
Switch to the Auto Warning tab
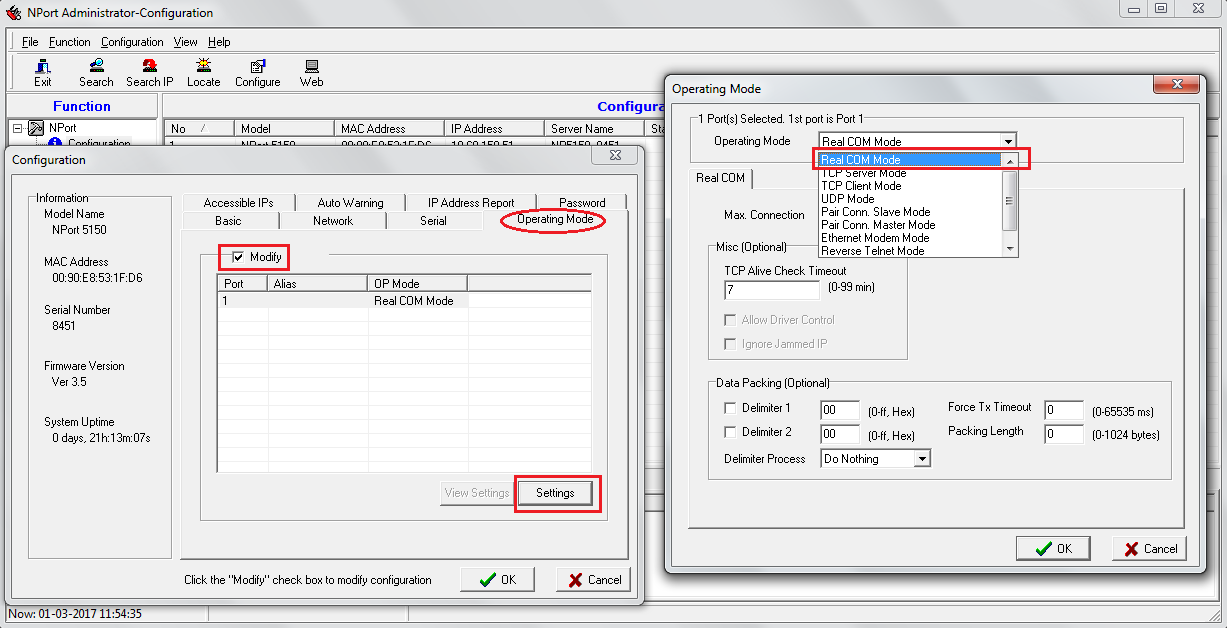pos(350,203)
